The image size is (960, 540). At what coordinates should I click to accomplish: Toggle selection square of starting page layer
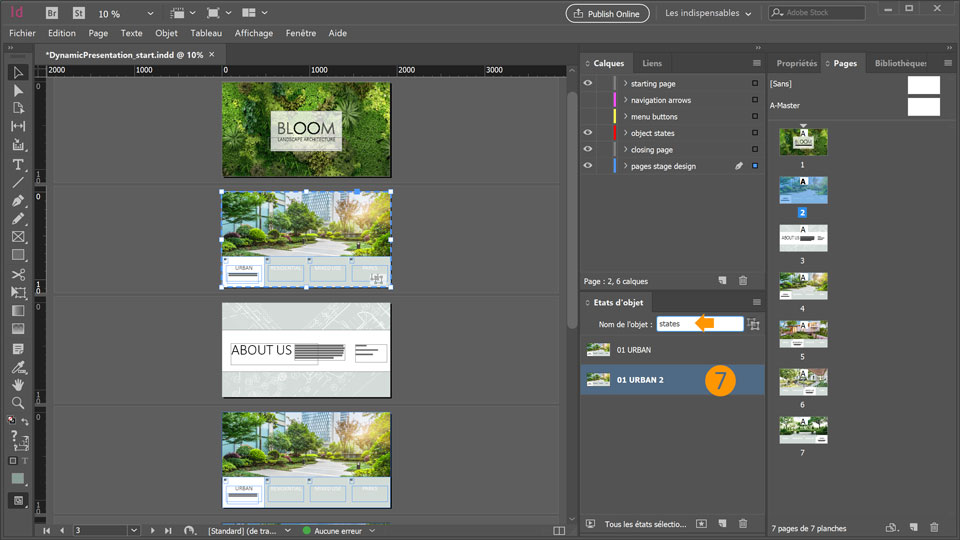point(755,83)
